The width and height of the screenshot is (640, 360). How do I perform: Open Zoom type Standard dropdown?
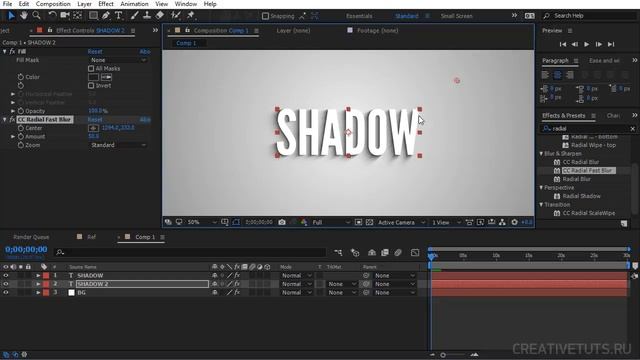[118, 145]
